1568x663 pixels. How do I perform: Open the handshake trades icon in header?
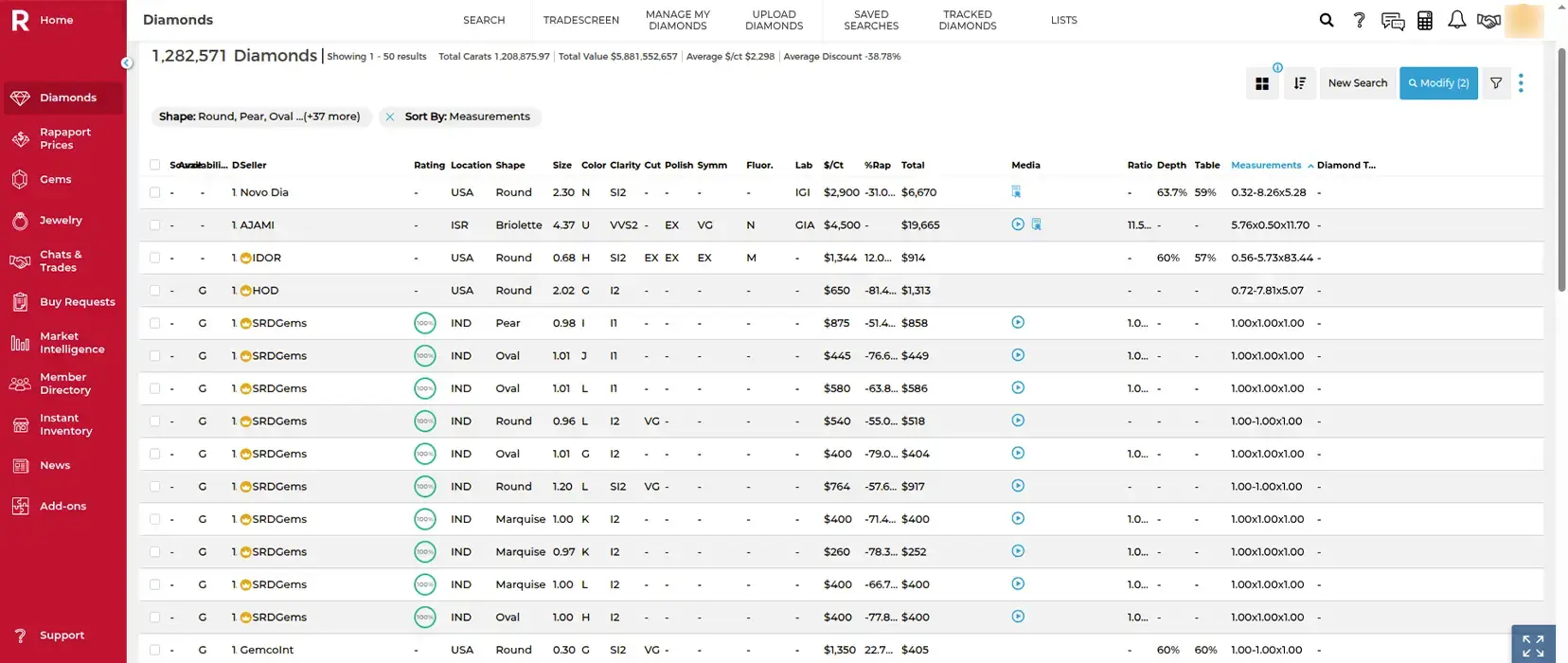(x=1489, y=21)
